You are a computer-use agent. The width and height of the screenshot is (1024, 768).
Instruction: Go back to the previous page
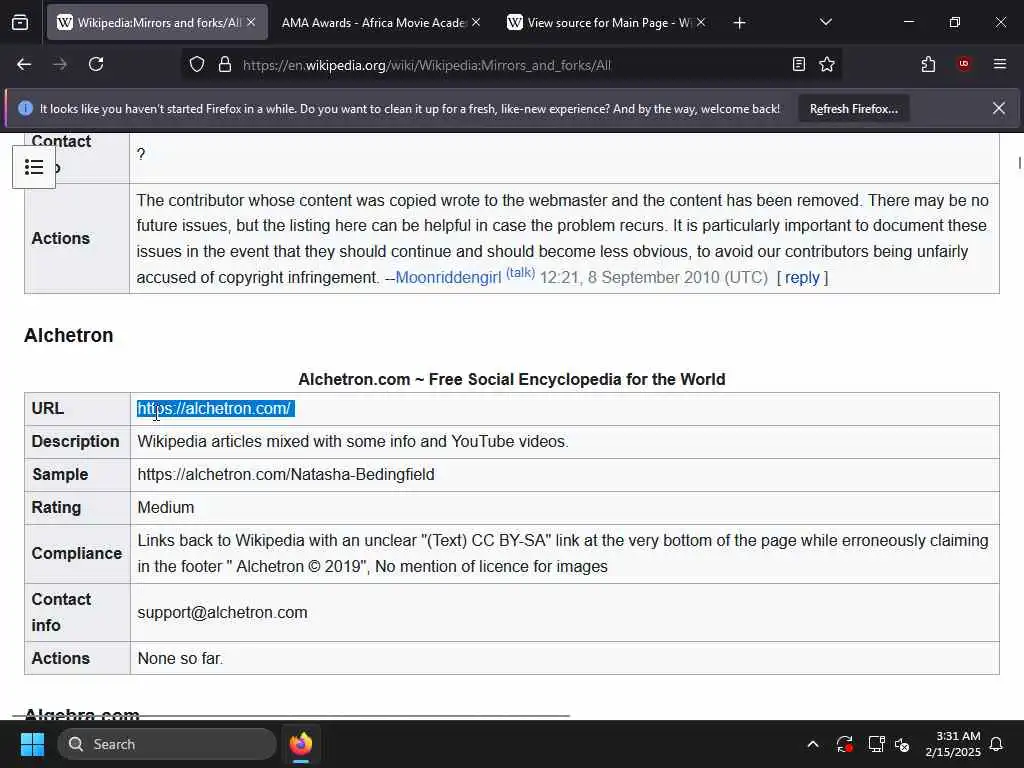tap(24, 64)
